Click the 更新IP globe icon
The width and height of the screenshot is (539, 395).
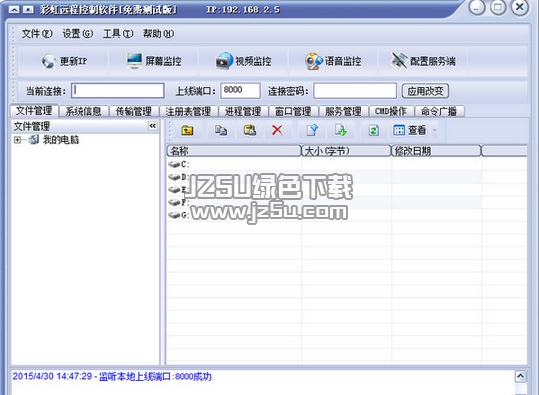[48, 62]
